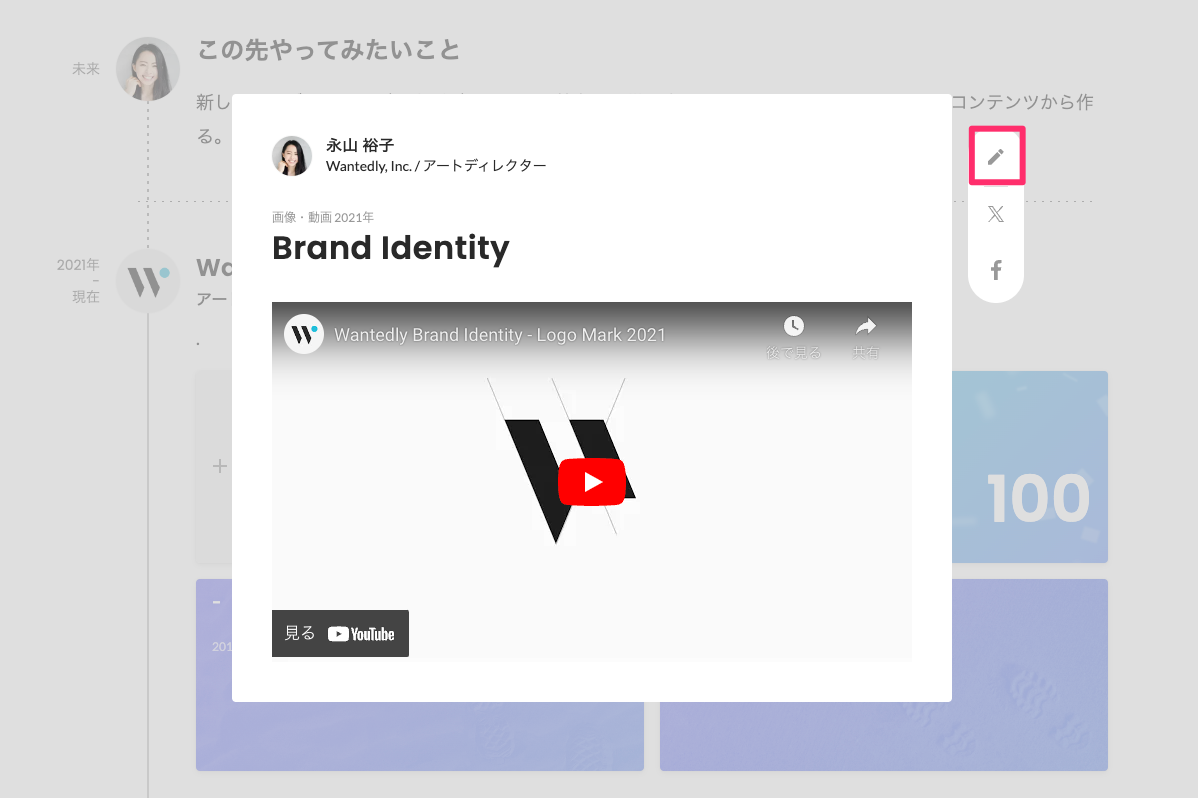Open Wantedly channel logo in video
This screenshot has height=798, width=1198.
[303, 335]
